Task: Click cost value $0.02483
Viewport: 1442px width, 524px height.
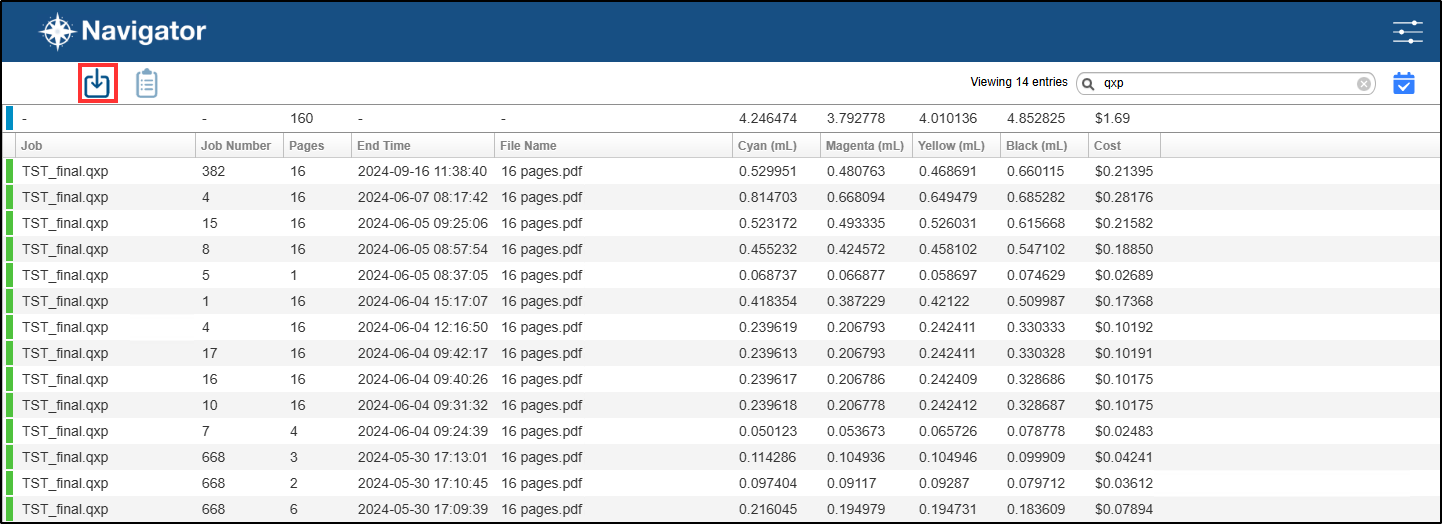Action: (1124, 431)
